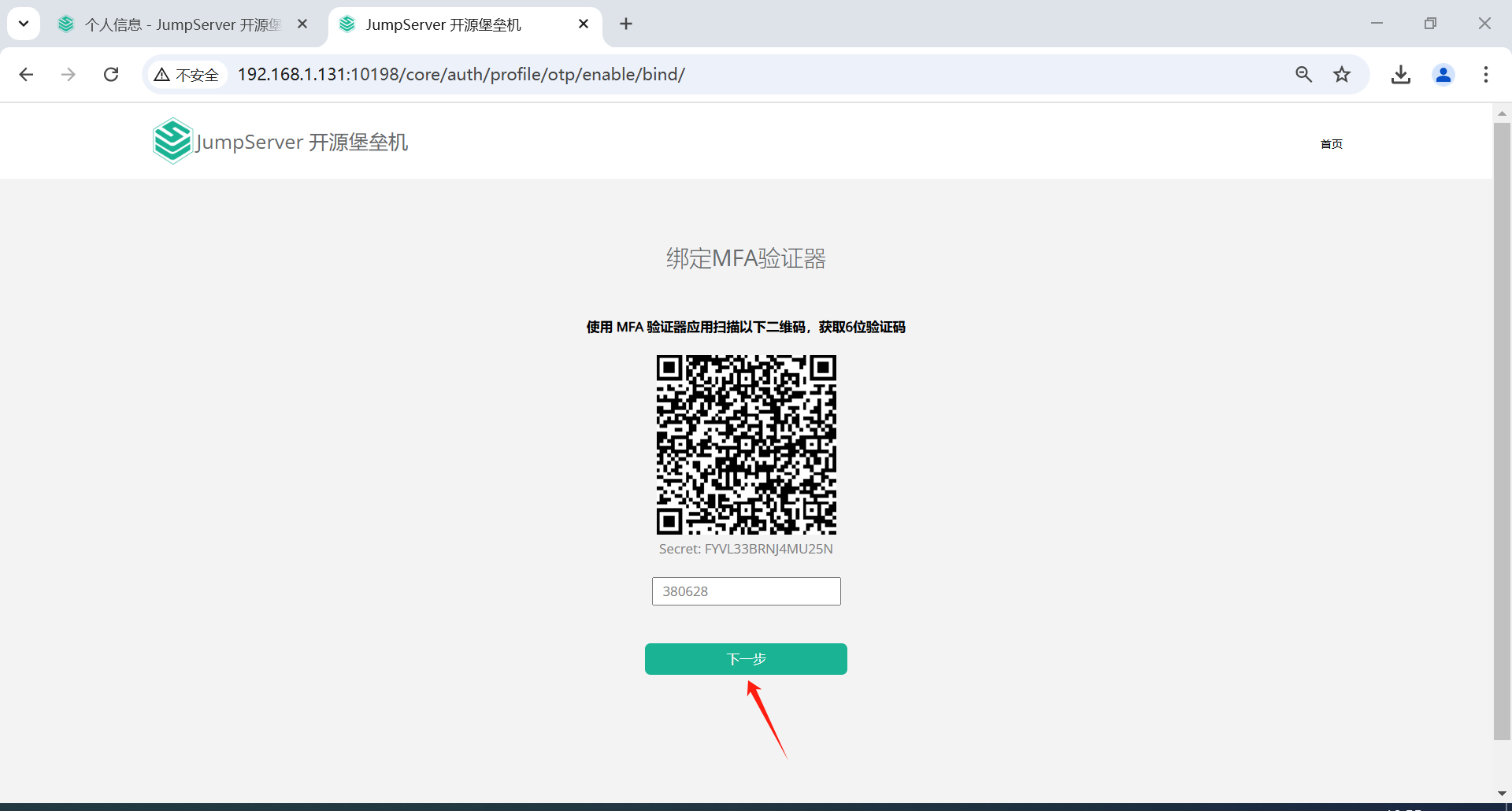Open the Chrome three-dot menu
The width and height of the screenshot is (1512, 811).
(x=1486, y=74)
